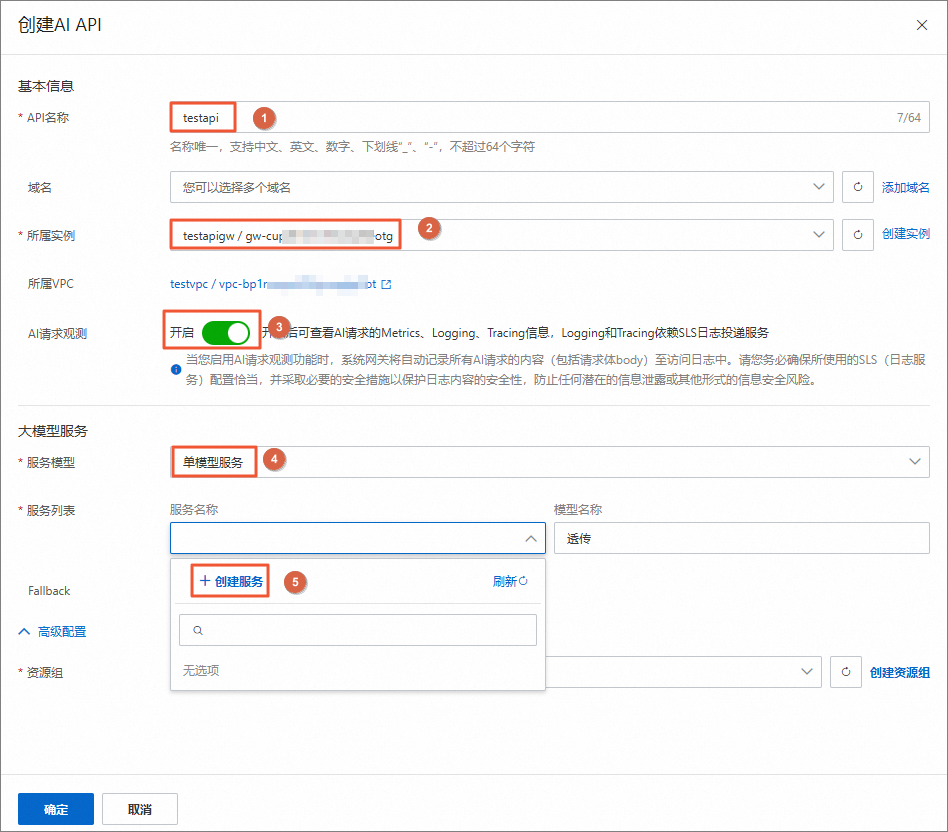The image size is (948, 832).
Task: Click the 7/64 character counter
Action: pyautogui.click(x=909, y=117)
